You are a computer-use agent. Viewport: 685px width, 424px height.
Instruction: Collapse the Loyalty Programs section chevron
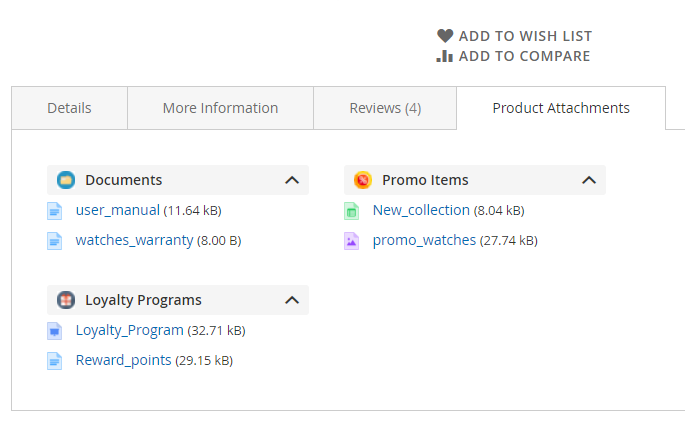(x=292, y=300)
